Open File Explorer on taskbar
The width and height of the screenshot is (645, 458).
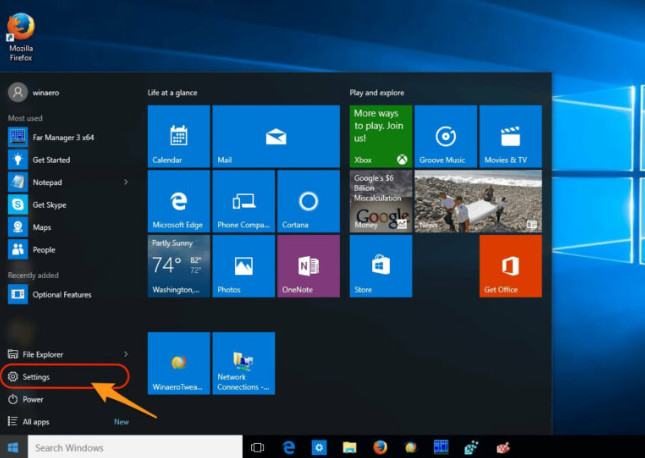pos(349,447)
